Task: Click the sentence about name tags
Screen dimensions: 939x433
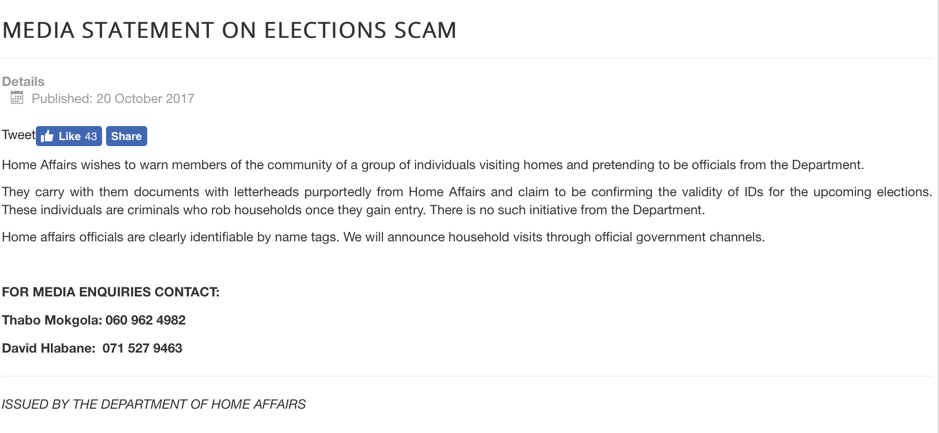Action: (x=171, y=237)
